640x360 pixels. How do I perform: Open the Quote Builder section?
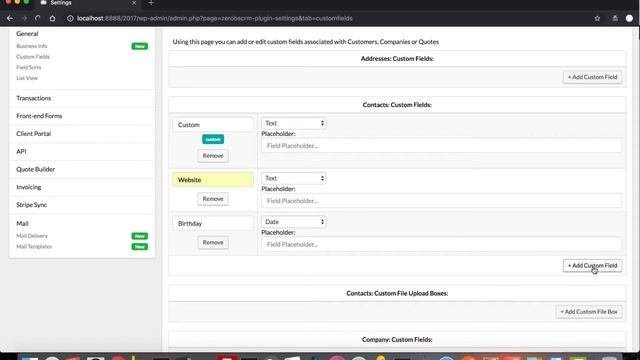pyautogui.click(x=36, y=169)
